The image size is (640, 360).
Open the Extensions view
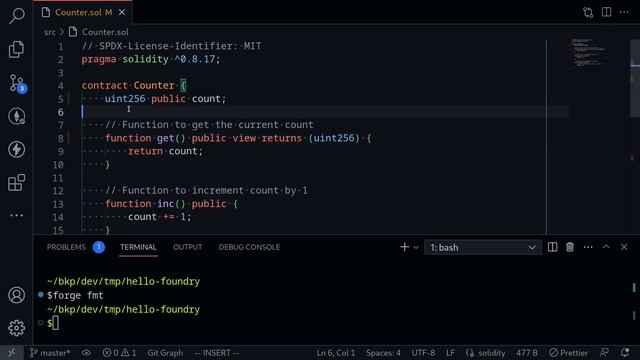click(16, 182)
